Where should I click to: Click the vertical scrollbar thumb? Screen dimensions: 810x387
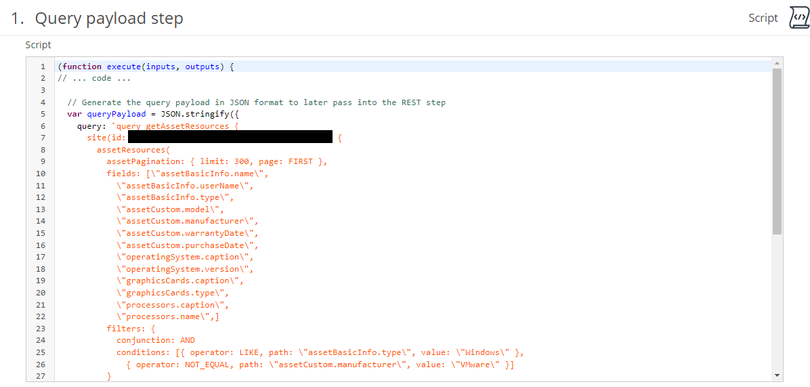777,151
